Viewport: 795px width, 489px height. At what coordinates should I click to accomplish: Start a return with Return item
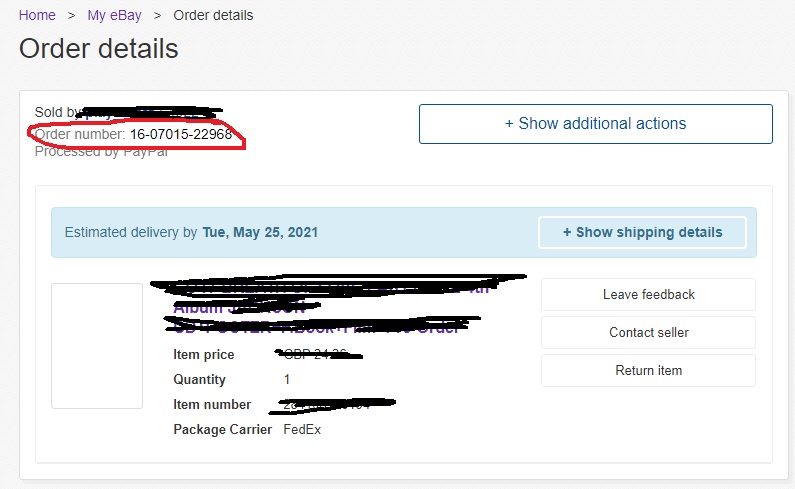pos(648,370)
